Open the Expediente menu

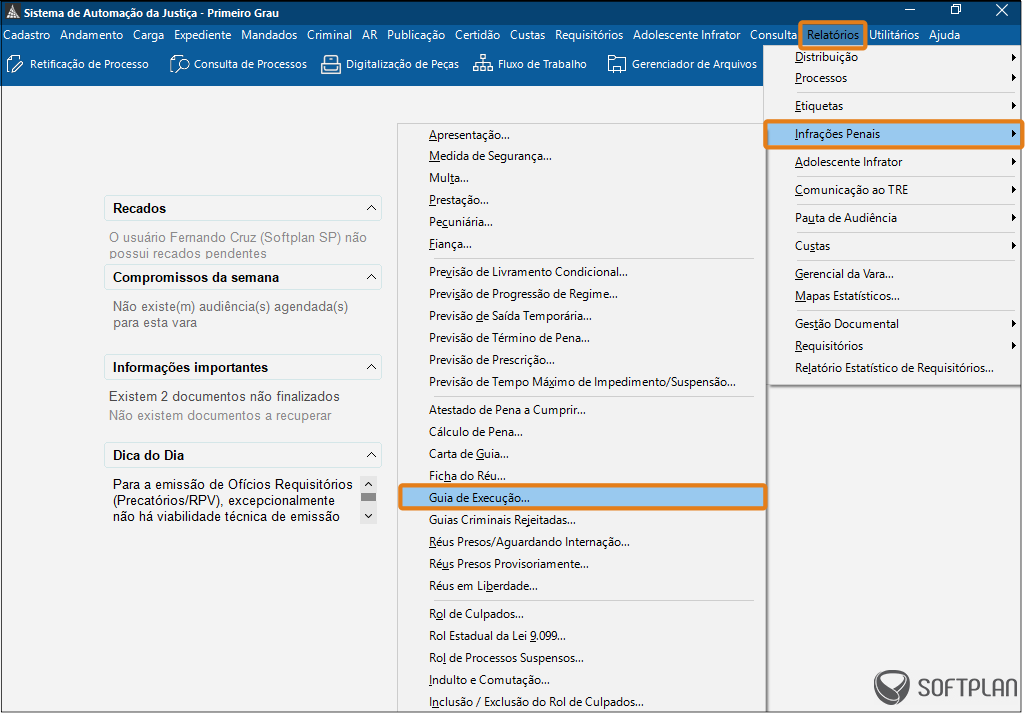point(203,35)
